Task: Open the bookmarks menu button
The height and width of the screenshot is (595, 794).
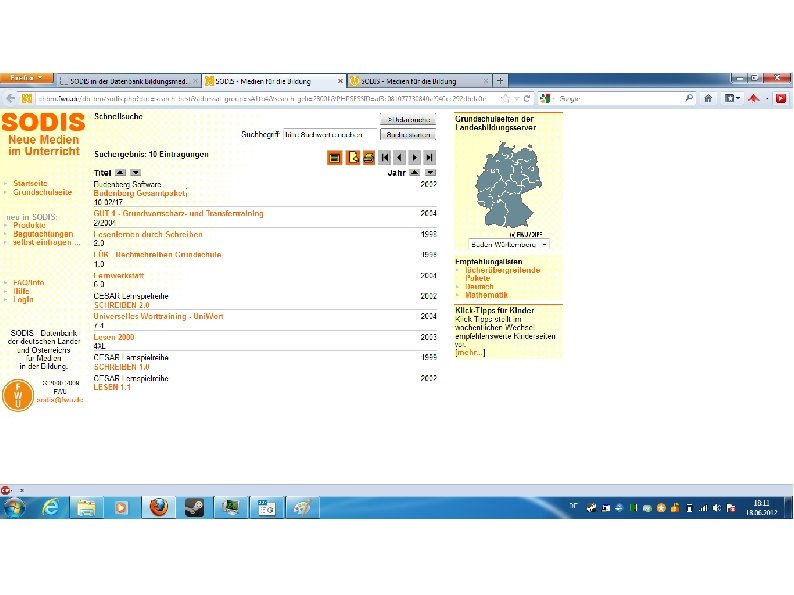Action: tap(732, 98)
